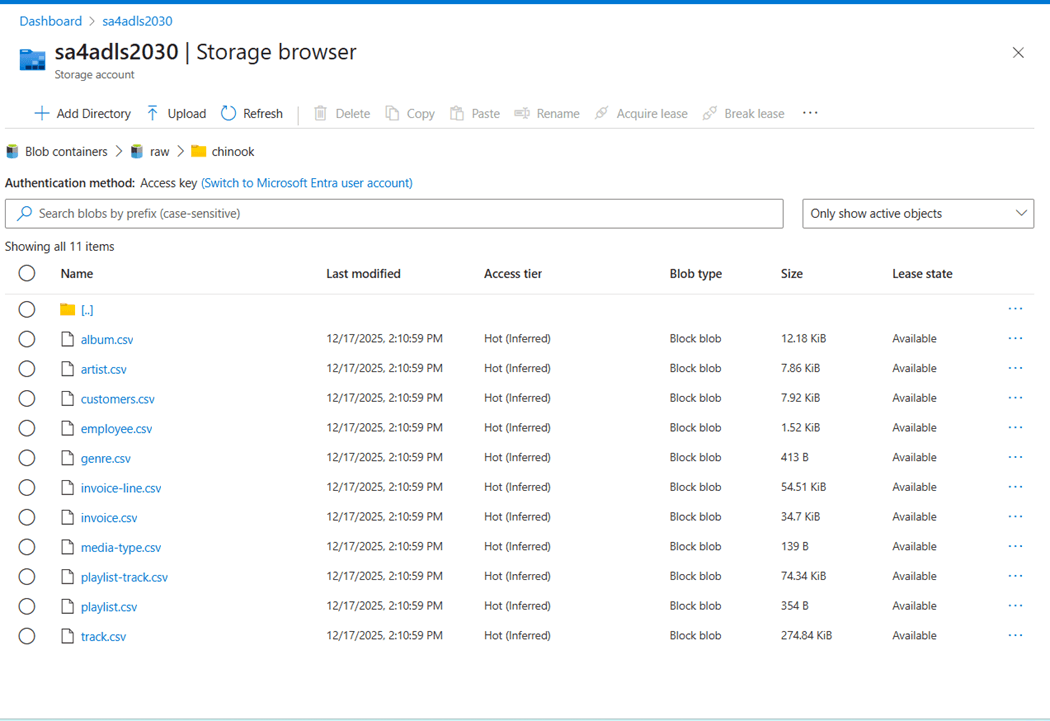1050x721 pixels.
Task: Click Switch to Microsoft Entra user account
Action: point(307,183)
